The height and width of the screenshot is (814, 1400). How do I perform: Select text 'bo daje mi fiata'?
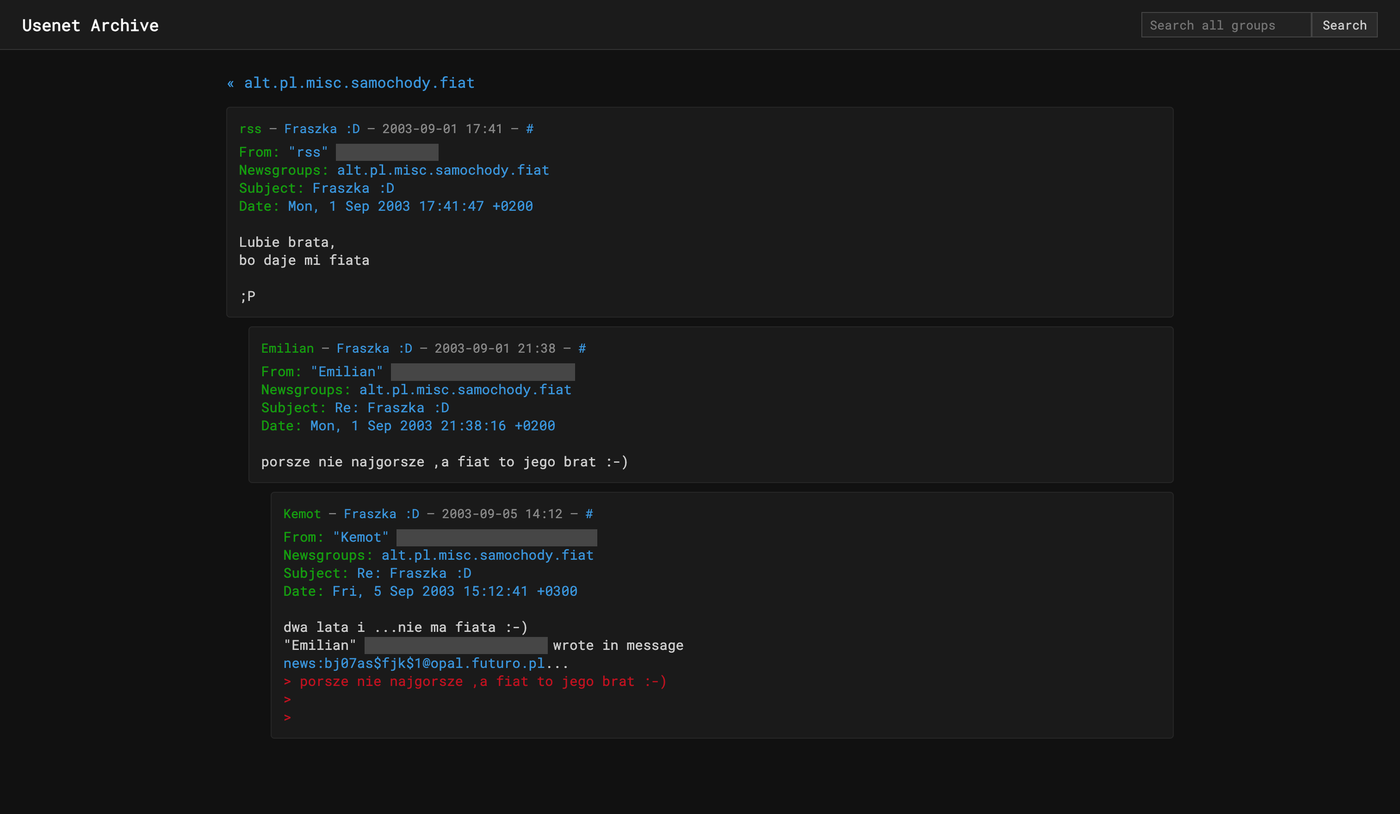click(304, 260)
